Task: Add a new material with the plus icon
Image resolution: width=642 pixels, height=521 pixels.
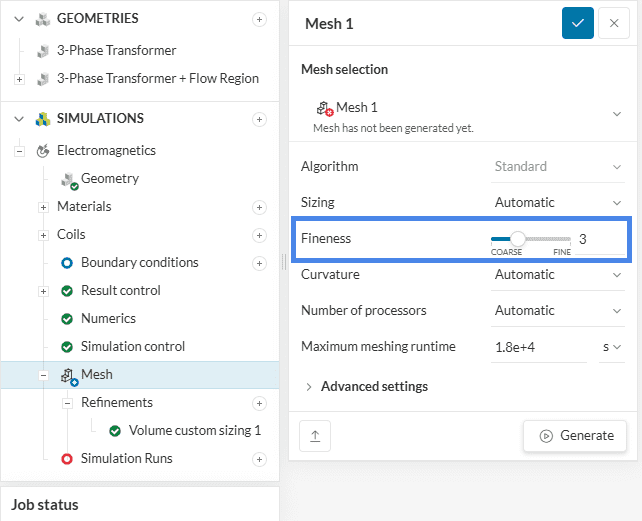Action: point(260,207)
